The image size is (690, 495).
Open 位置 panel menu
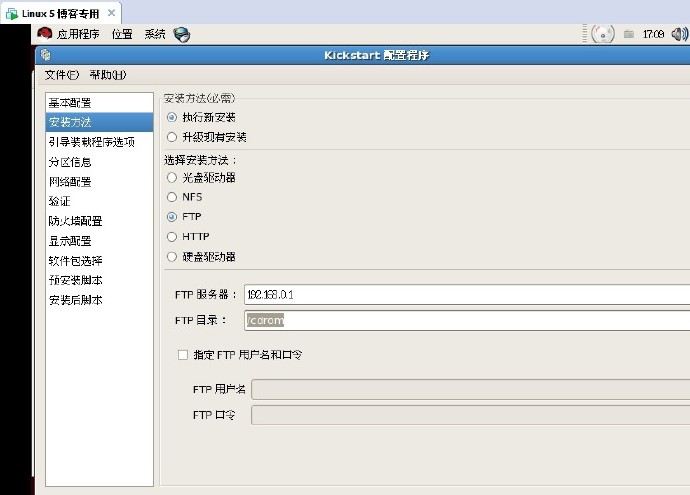[x=122, y=34]
